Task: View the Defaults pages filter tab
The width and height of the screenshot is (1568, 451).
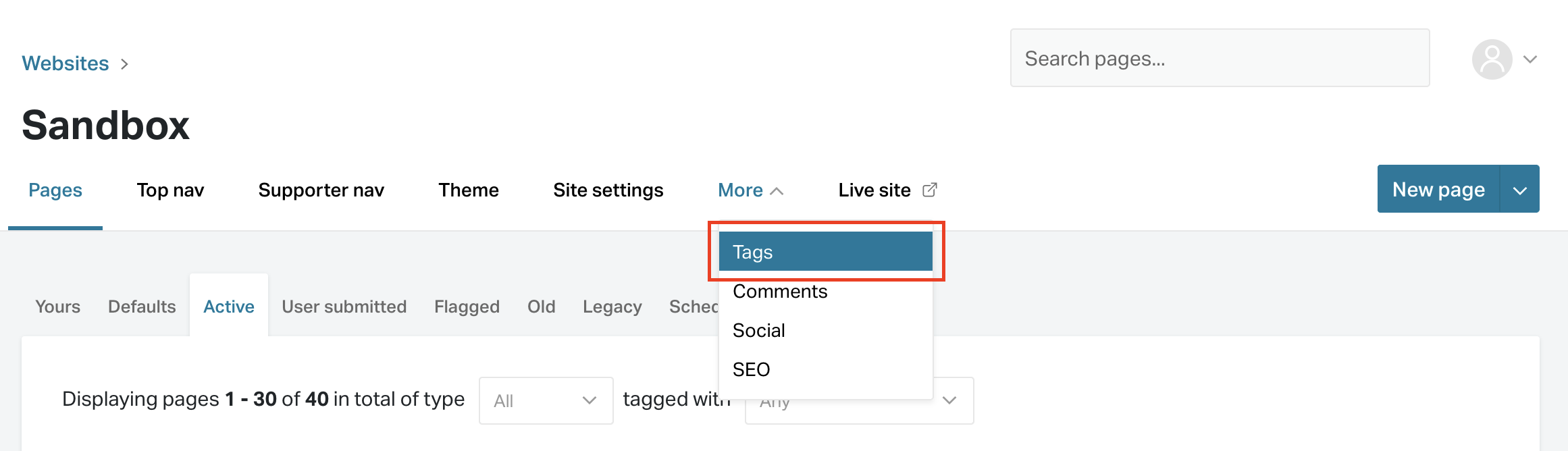Action: tap(141, 306)
